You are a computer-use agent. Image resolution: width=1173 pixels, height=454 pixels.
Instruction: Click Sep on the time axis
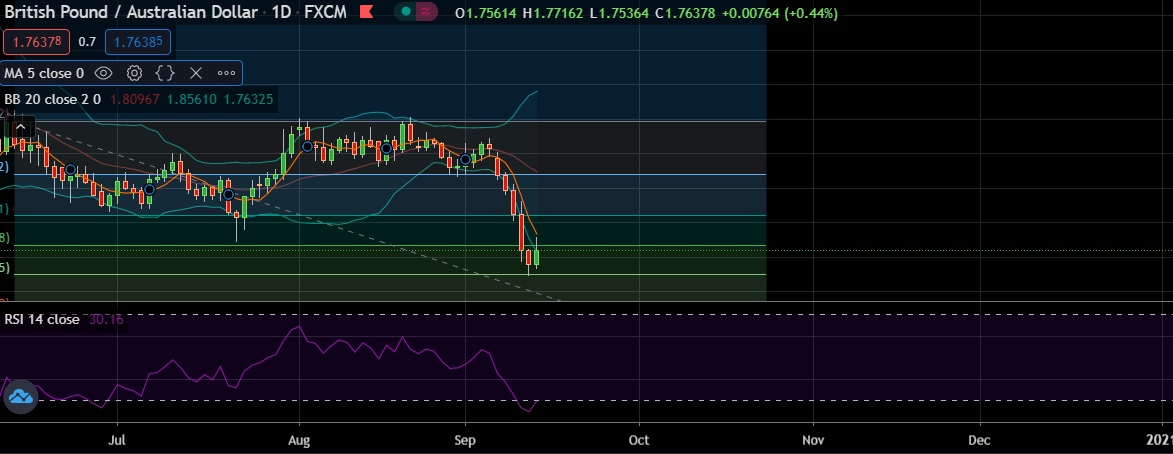click(465, 441)
